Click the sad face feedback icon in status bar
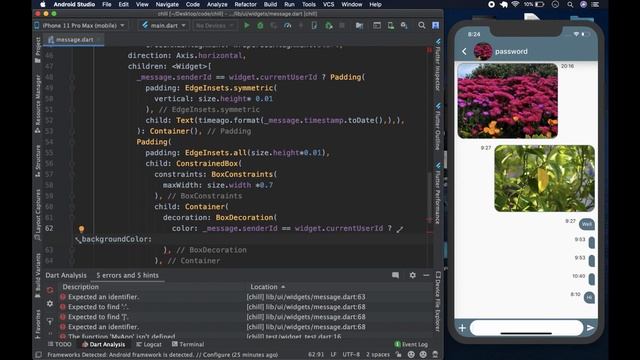This screenshot has width=640, height=360. 423,355
